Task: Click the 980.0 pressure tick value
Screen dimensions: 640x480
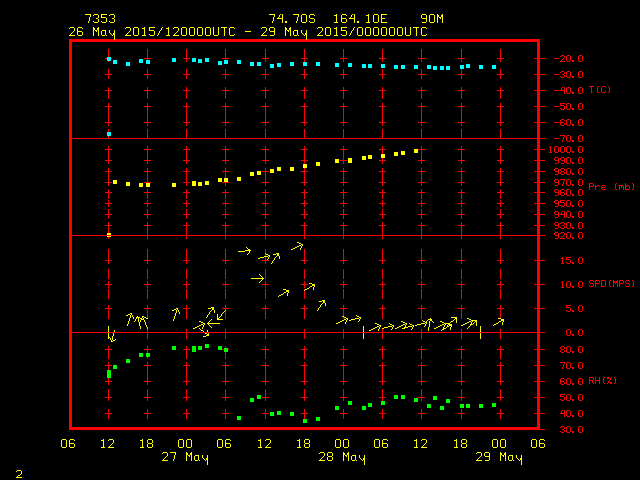Action: pos(569,171)
